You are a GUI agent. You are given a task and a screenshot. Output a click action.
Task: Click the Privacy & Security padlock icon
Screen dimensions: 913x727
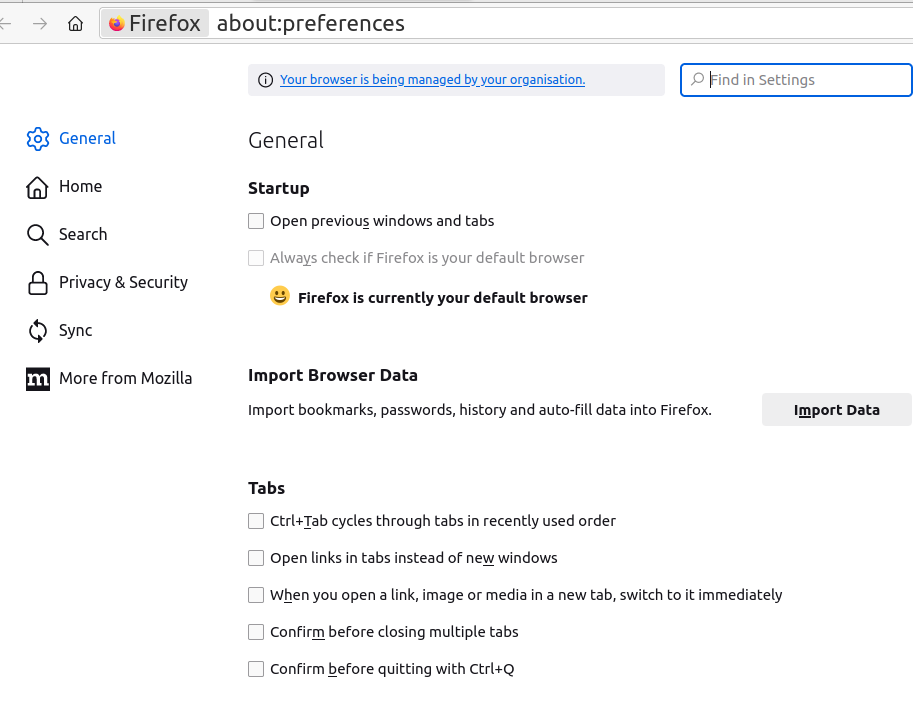click(38, 283)
